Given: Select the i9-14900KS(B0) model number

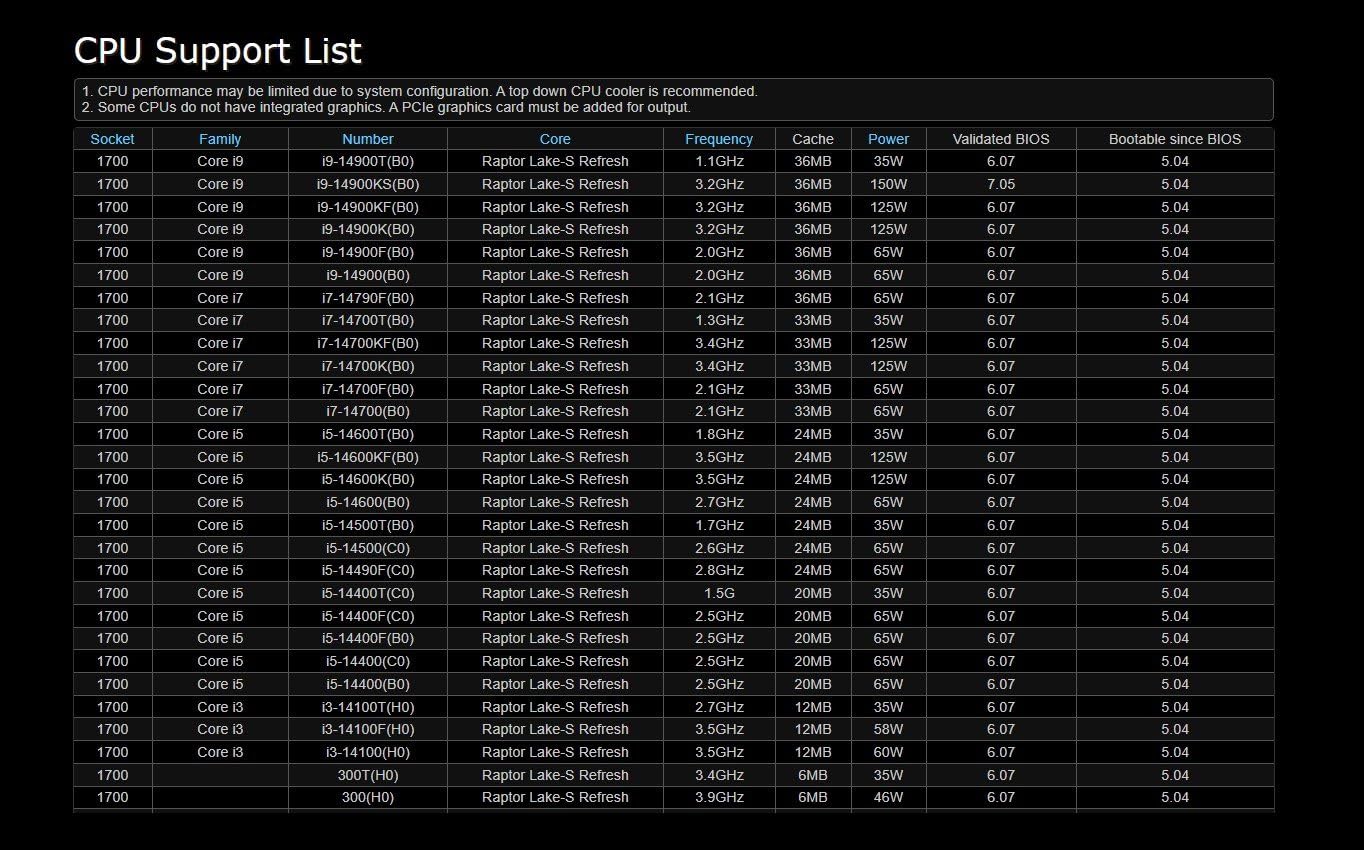Looking at the screenshot, I should click(368, 184).
